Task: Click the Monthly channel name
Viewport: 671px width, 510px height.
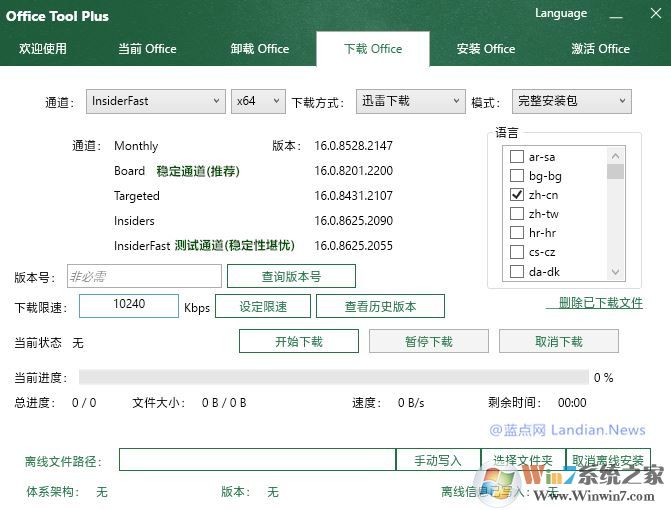Action: coord(136,146)
